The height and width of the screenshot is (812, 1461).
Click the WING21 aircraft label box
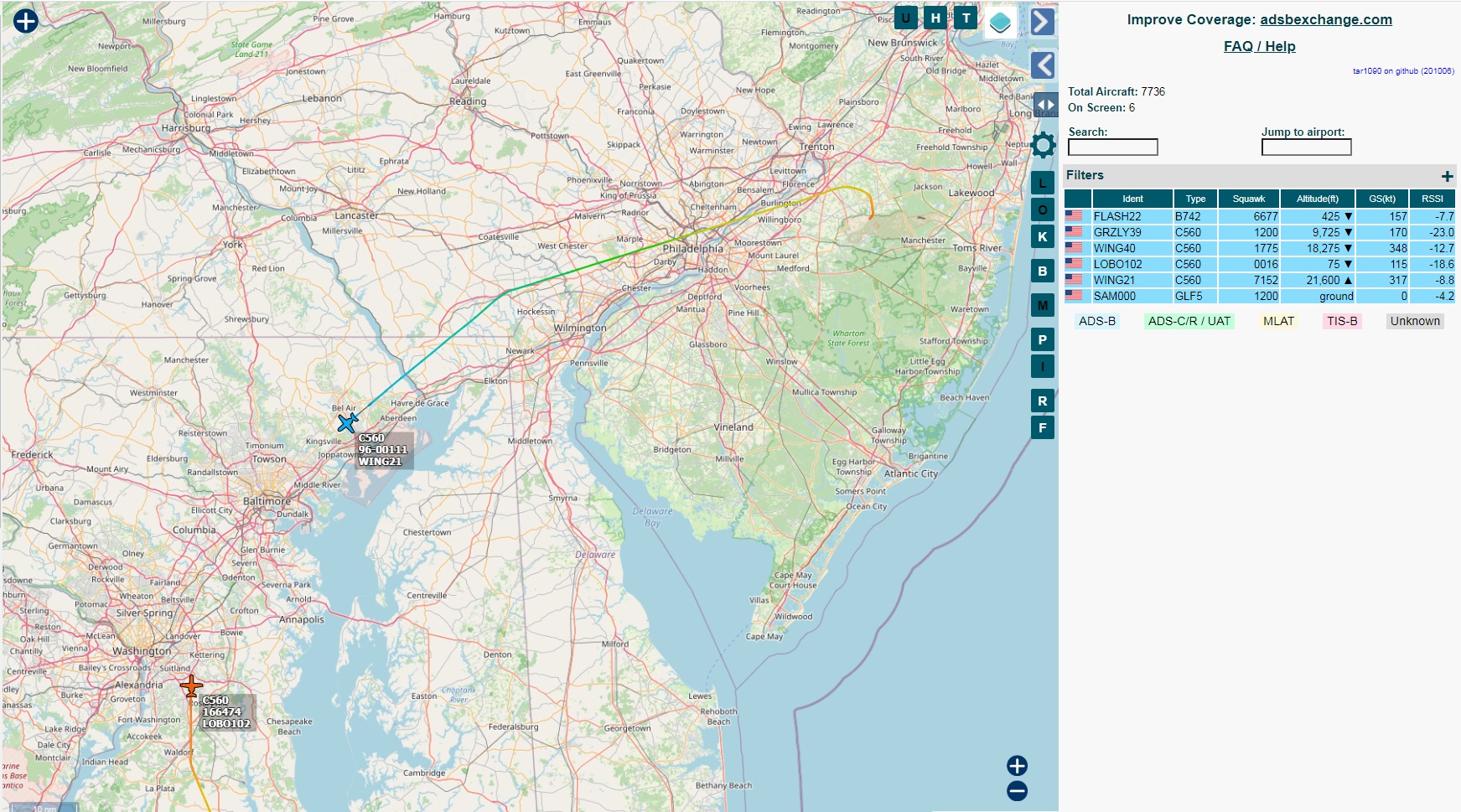click(385, 450)
